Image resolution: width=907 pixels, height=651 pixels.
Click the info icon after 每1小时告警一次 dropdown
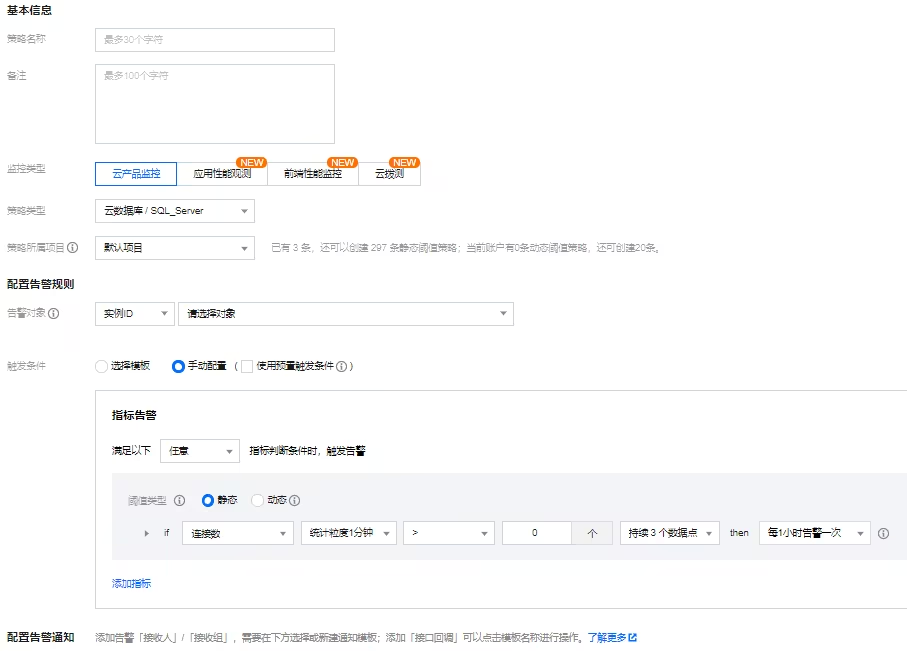point(883,534)
